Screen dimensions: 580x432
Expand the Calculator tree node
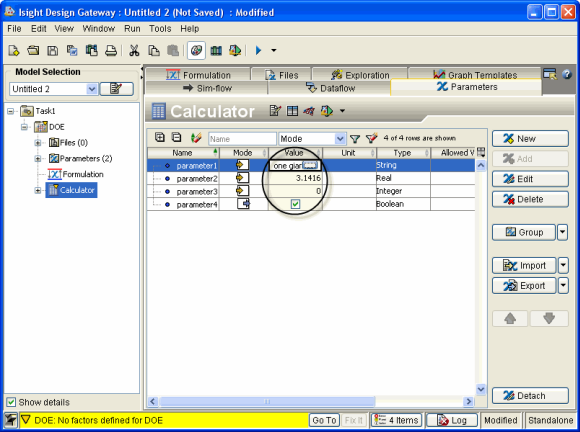pyautogui.click(x=38, y=190)
